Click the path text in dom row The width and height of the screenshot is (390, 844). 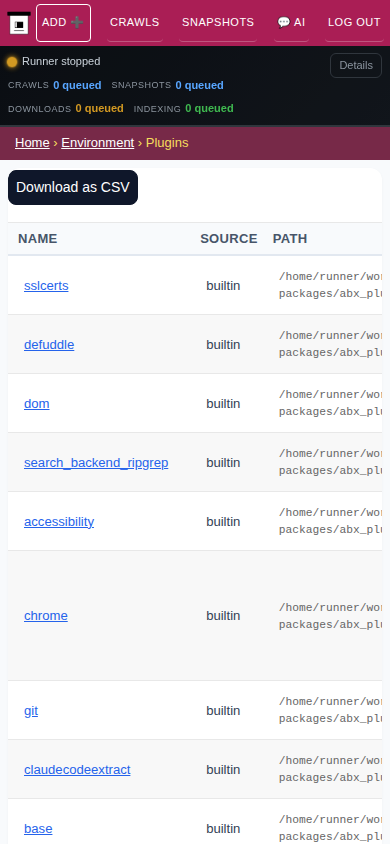coord(330,404)
